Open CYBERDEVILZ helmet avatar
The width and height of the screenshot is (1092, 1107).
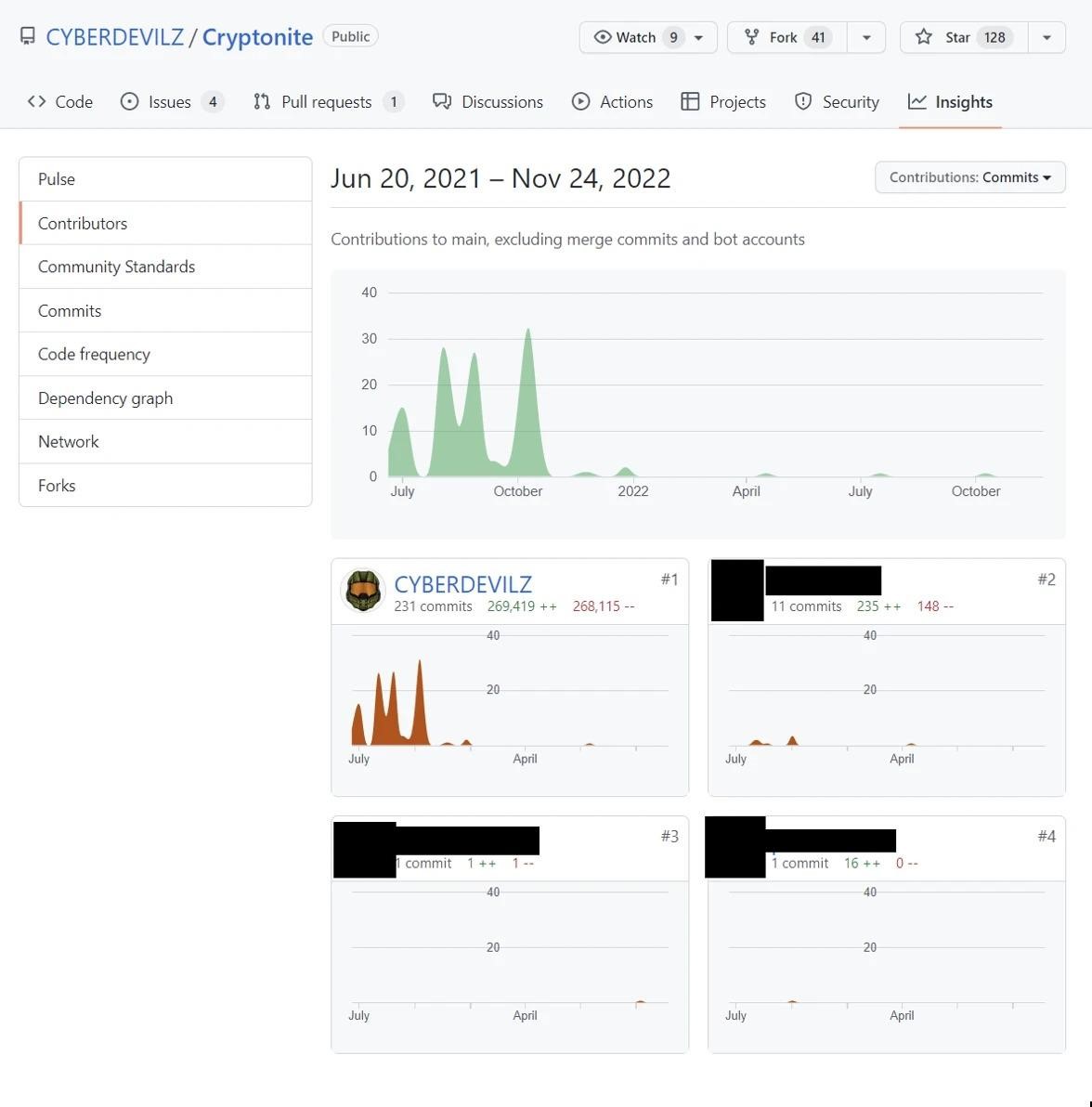point(363,591)
